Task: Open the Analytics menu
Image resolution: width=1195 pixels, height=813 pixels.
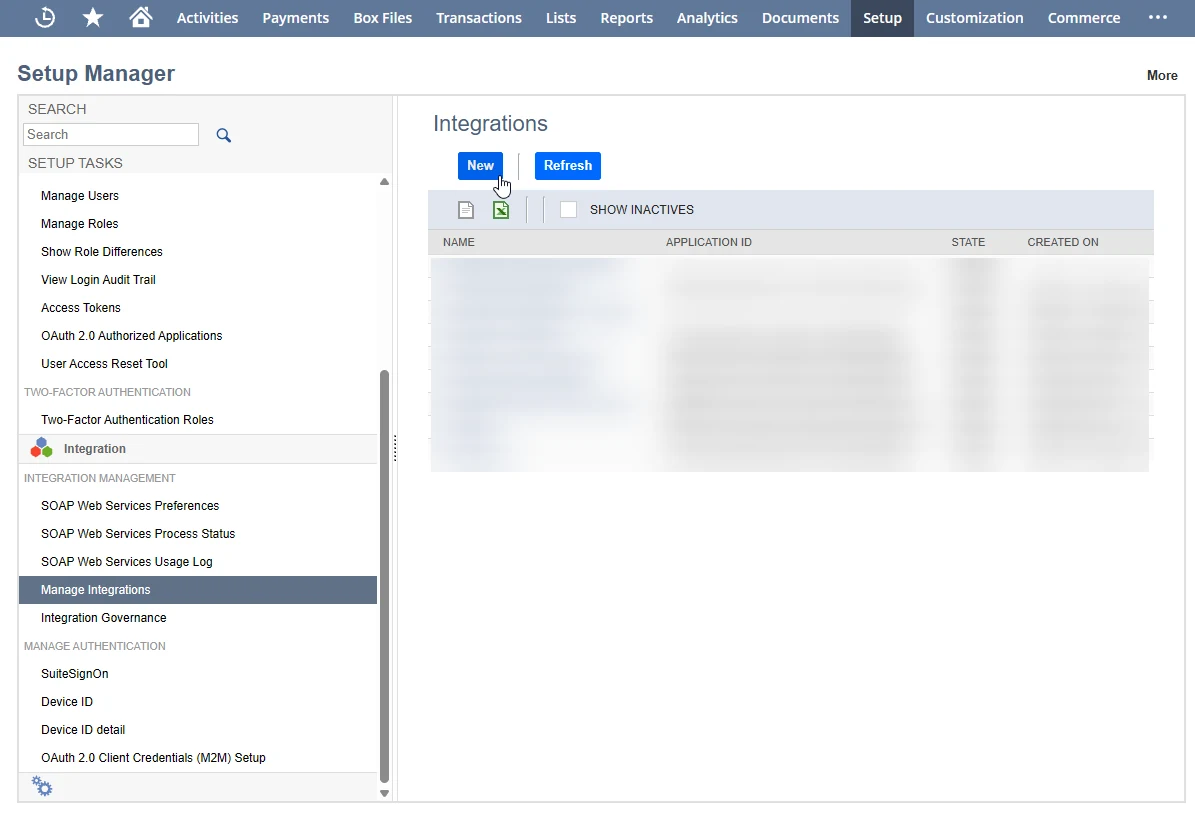Action: point(707,18)
